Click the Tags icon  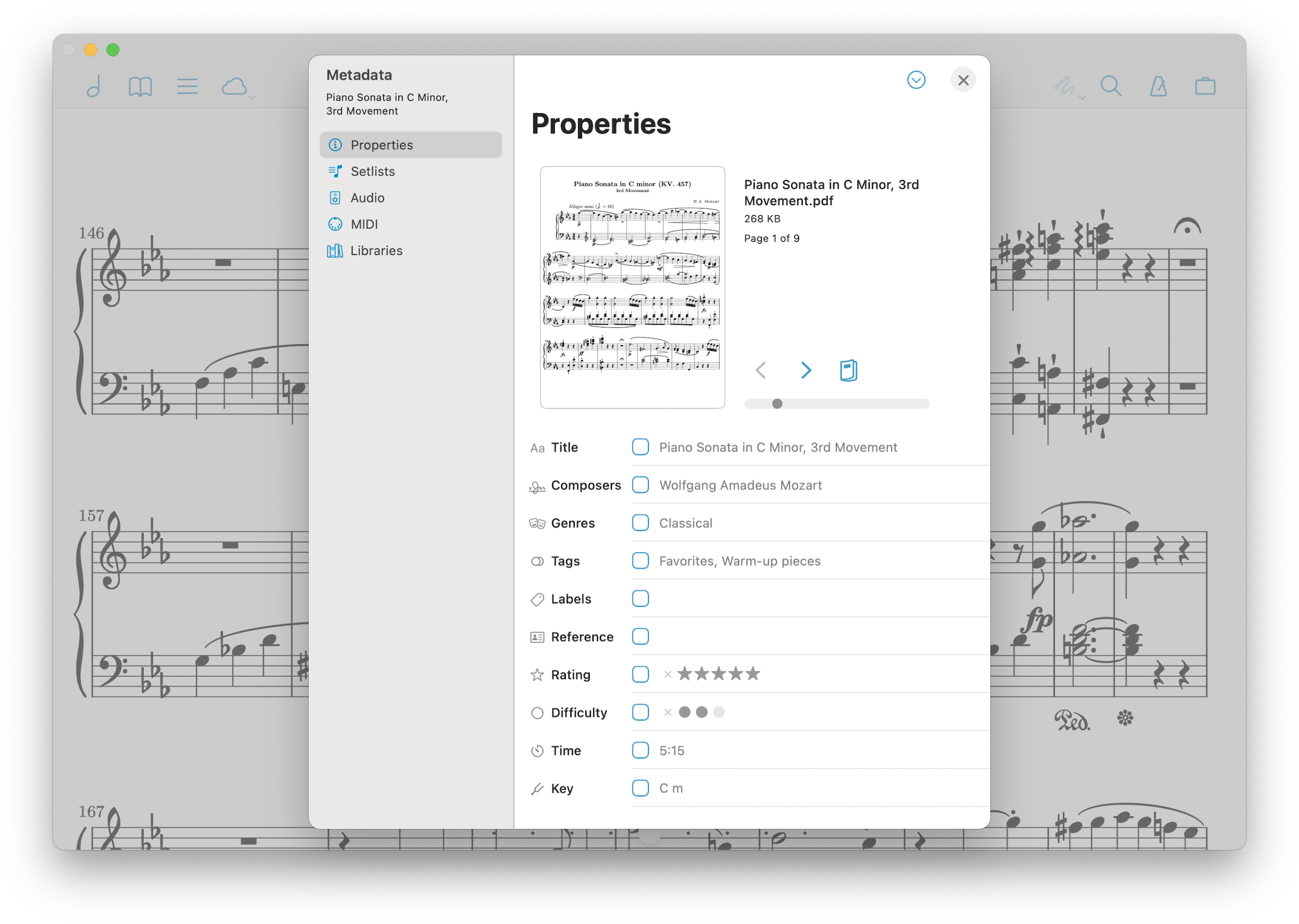pos(537,561)
